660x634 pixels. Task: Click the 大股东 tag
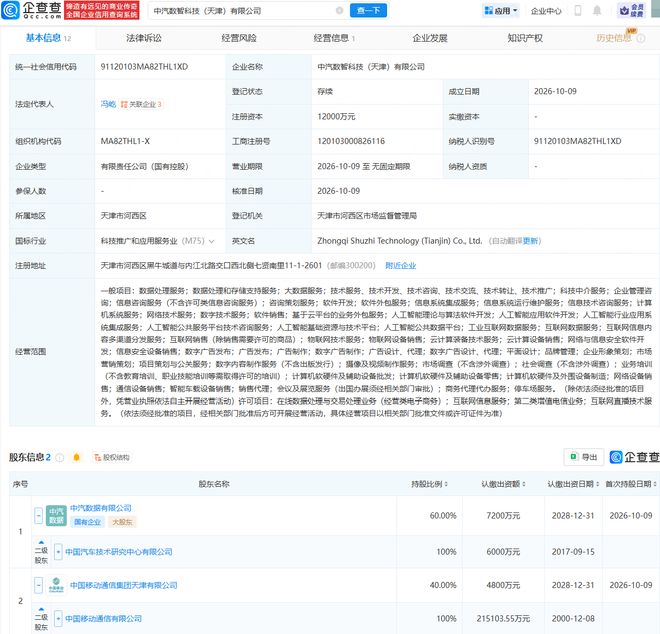(122, 522)
